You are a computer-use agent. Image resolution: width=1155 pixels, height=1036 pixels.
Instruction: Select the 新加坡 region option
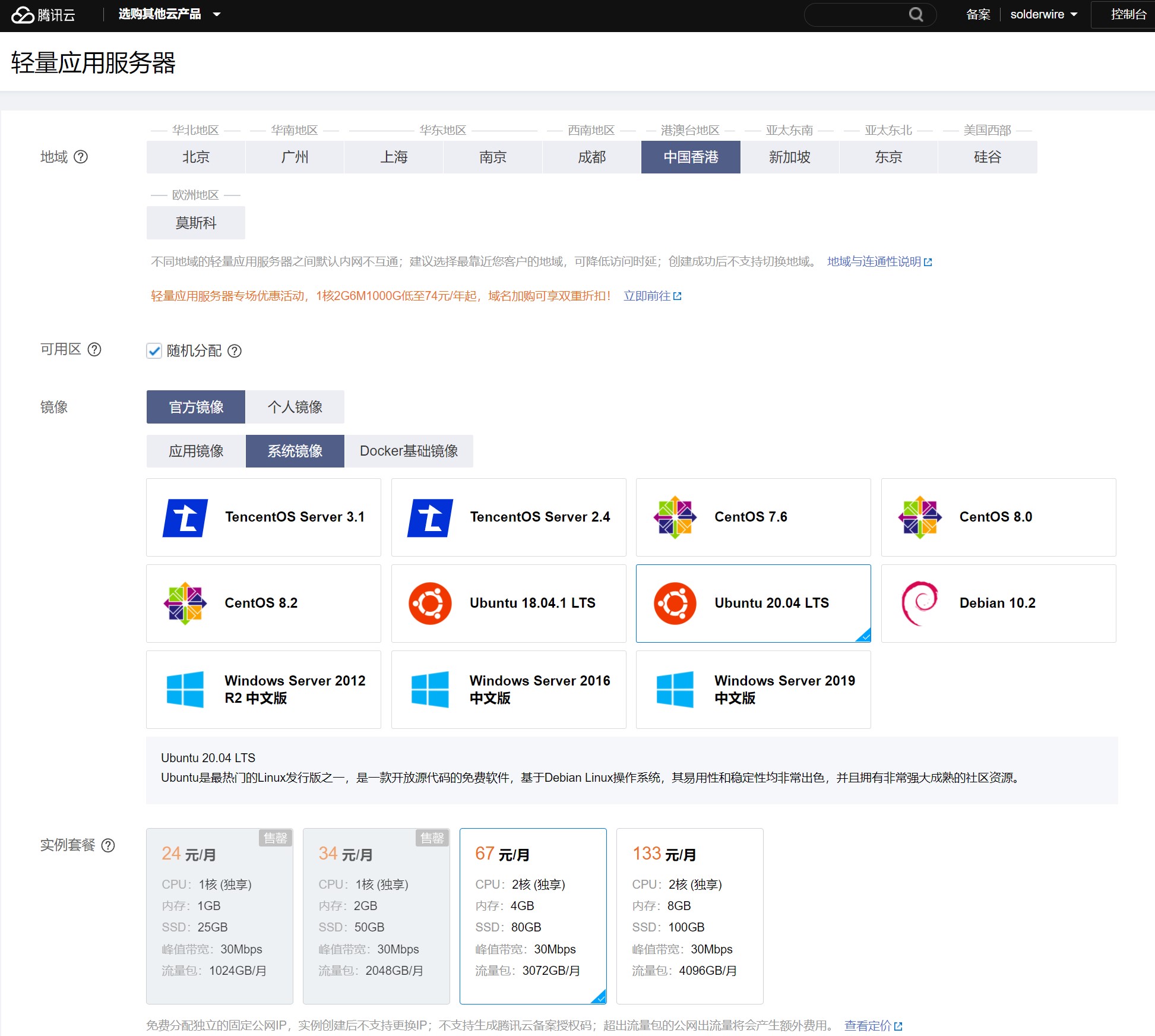coord(789,157)
